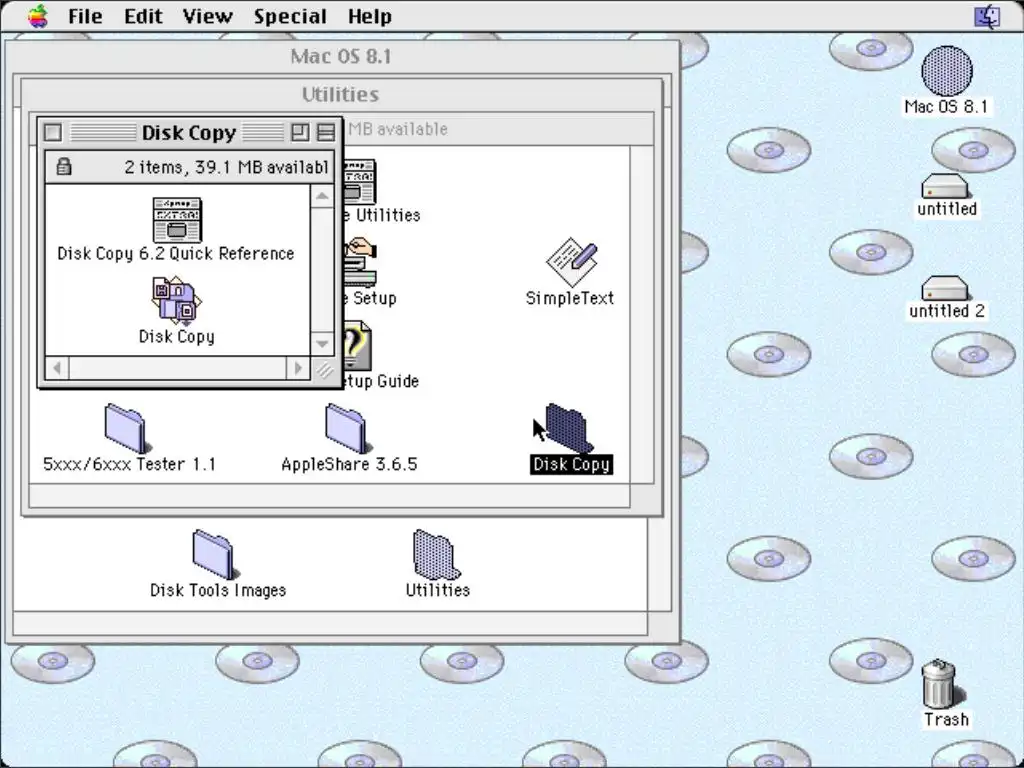
Task: Click the up scroll arrow in Disk Copy window
Action: 322,197
